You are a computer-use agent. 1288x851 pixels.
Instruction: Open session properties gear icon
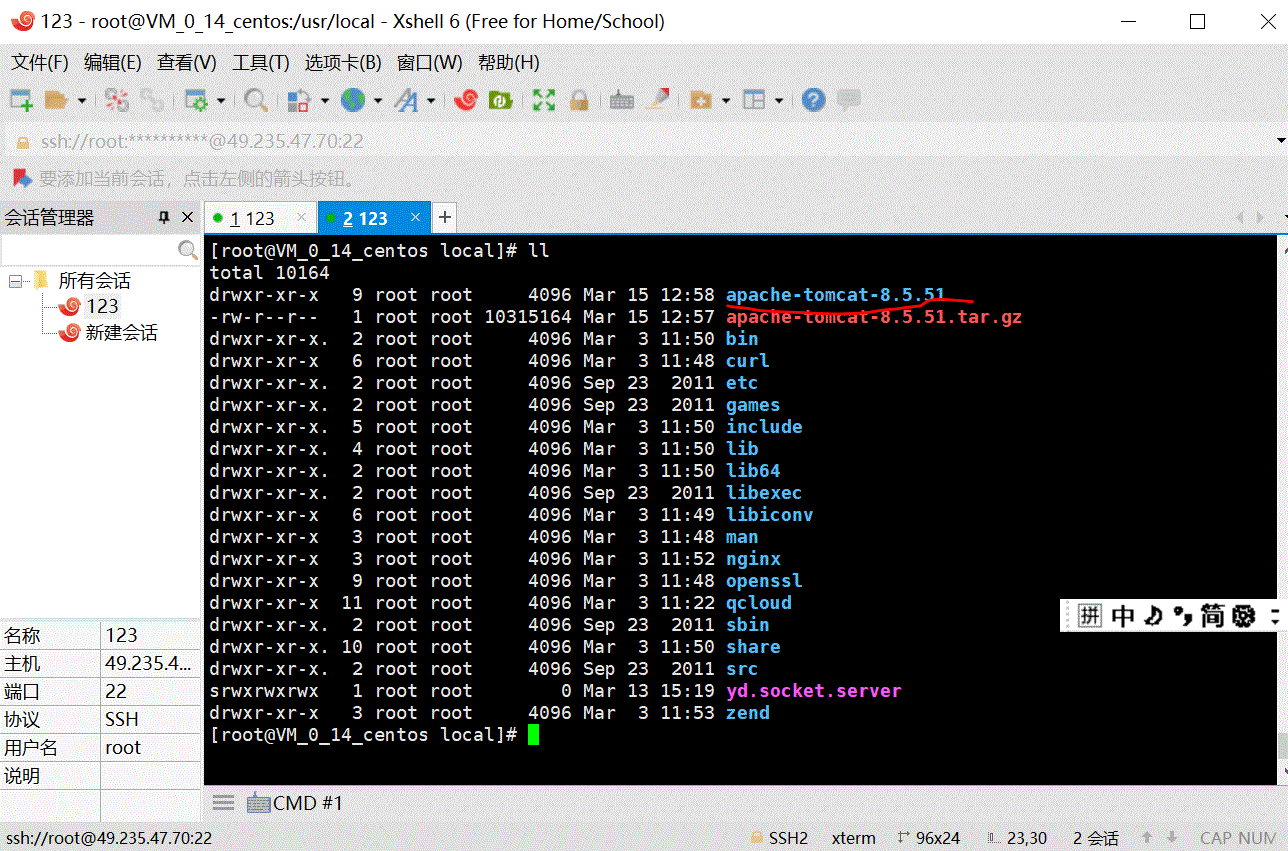196,100
